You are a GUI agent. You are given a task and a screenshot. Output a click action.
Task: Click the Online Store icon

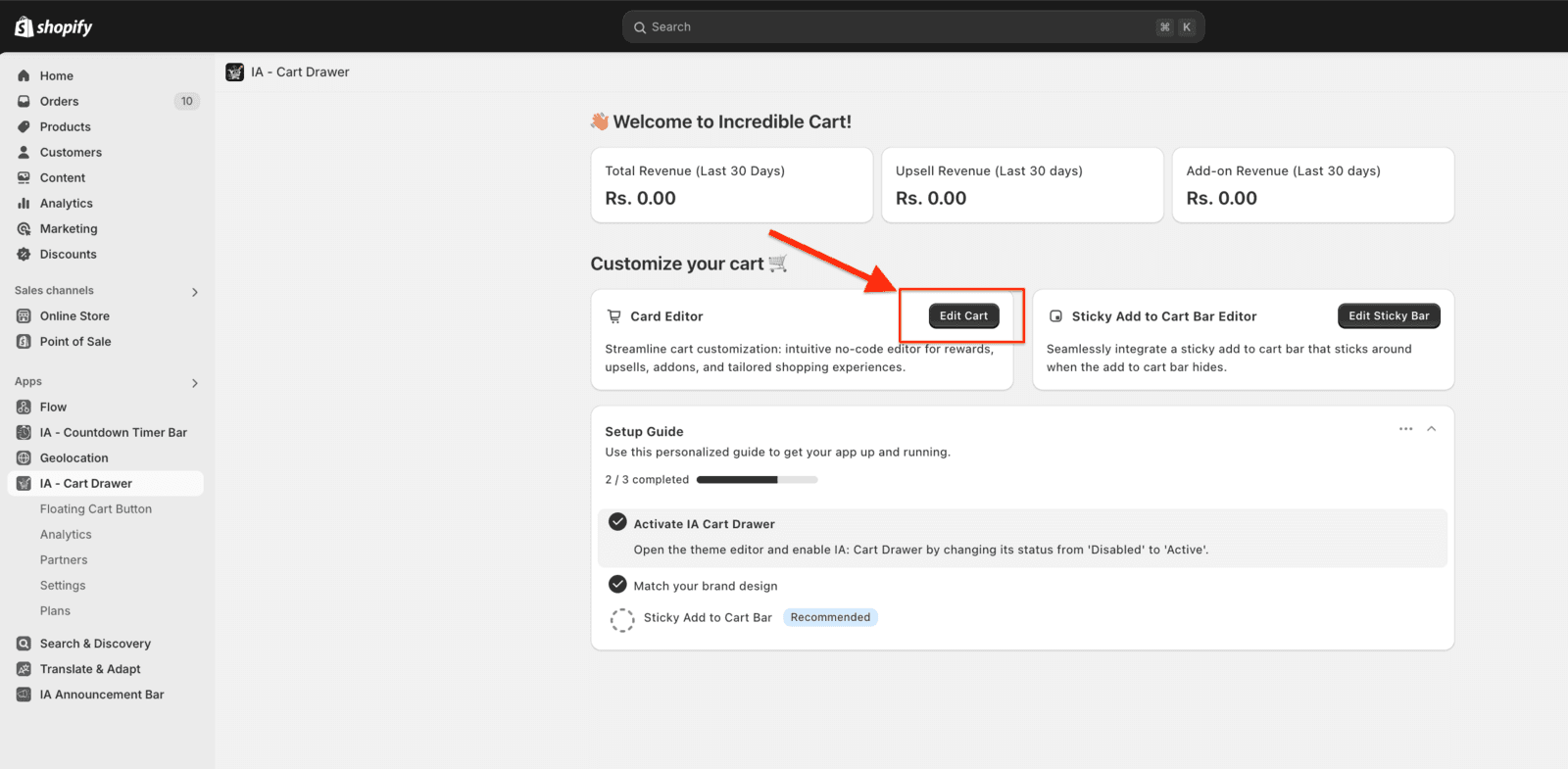[x=24, y=315]
